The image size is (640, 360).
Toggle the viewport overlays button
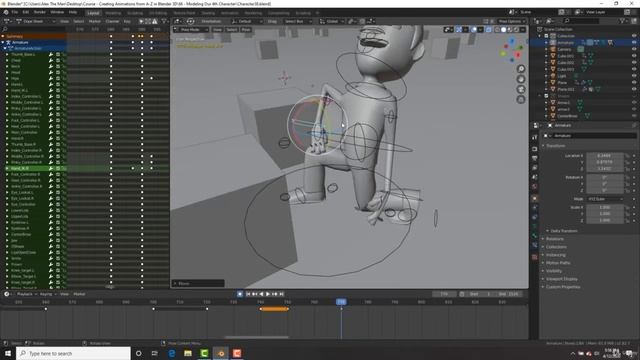473,30
